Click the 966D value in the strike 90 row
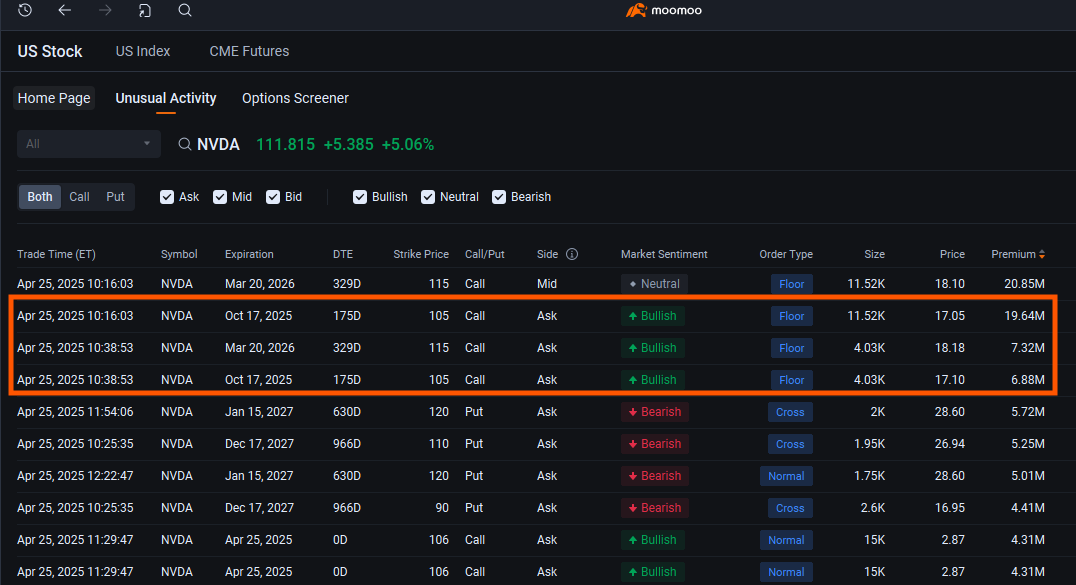 [347, 508]
